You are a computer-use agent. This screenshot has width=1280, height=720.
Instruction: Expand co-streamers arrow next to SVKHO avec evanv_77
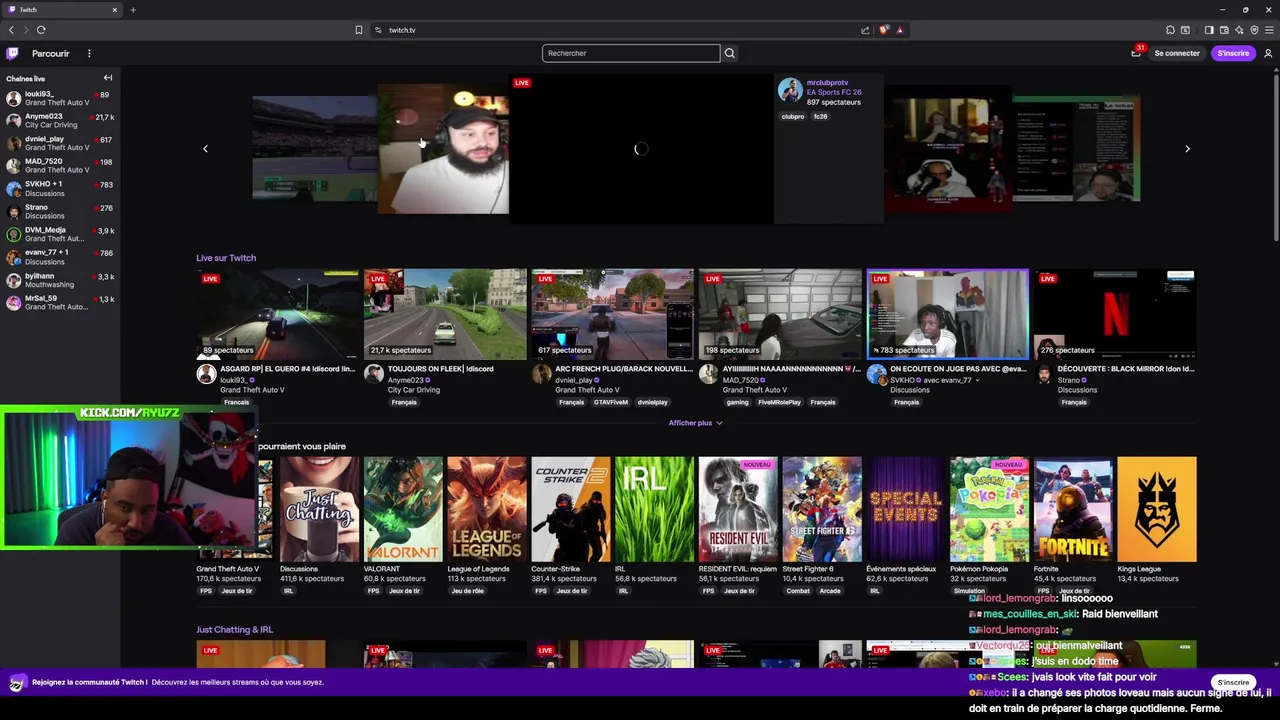[977, 380]
